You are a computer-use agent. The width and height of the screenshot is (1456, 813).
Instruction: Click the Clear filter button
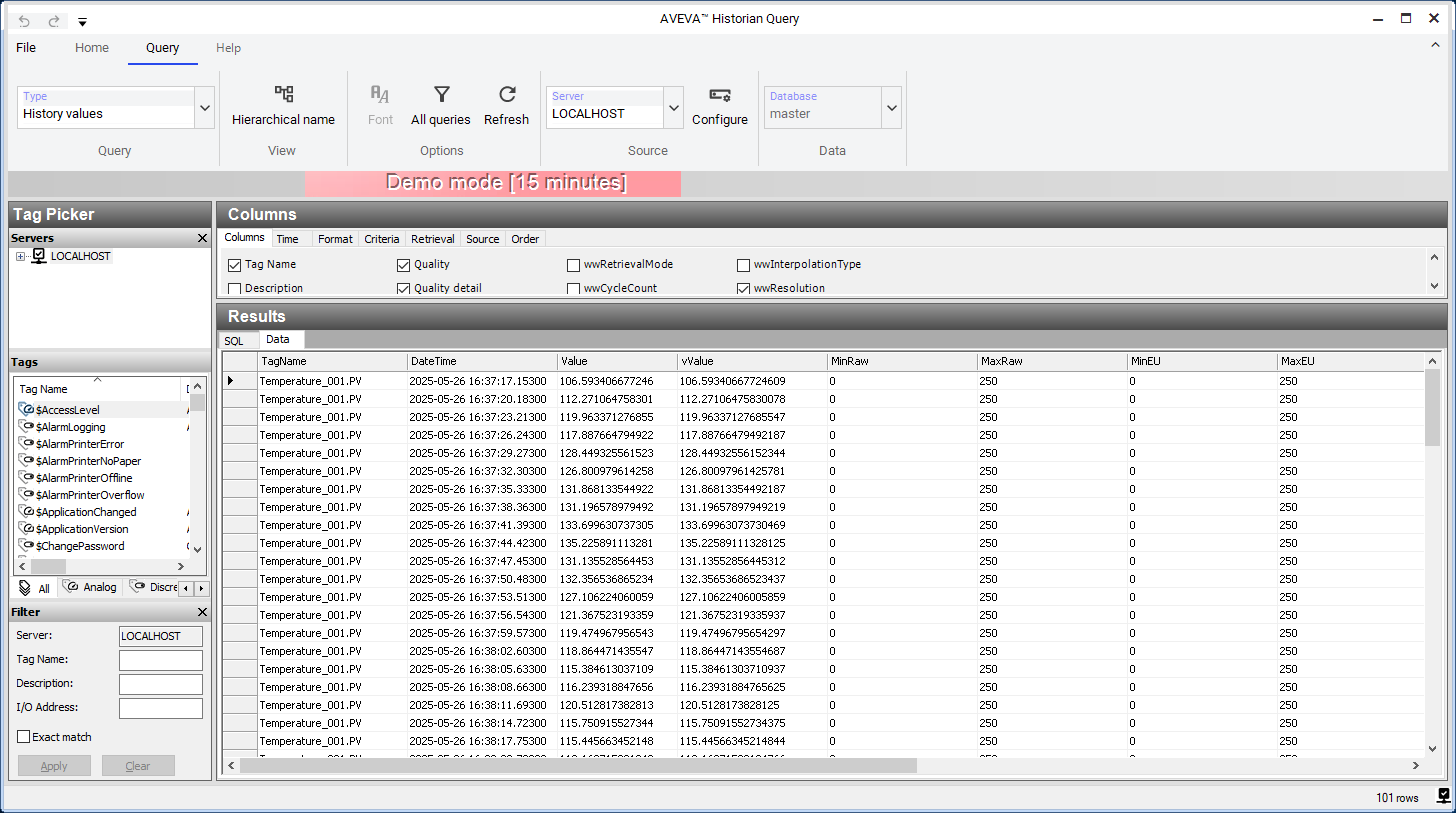pyautogui.click(x=138, y=766)
